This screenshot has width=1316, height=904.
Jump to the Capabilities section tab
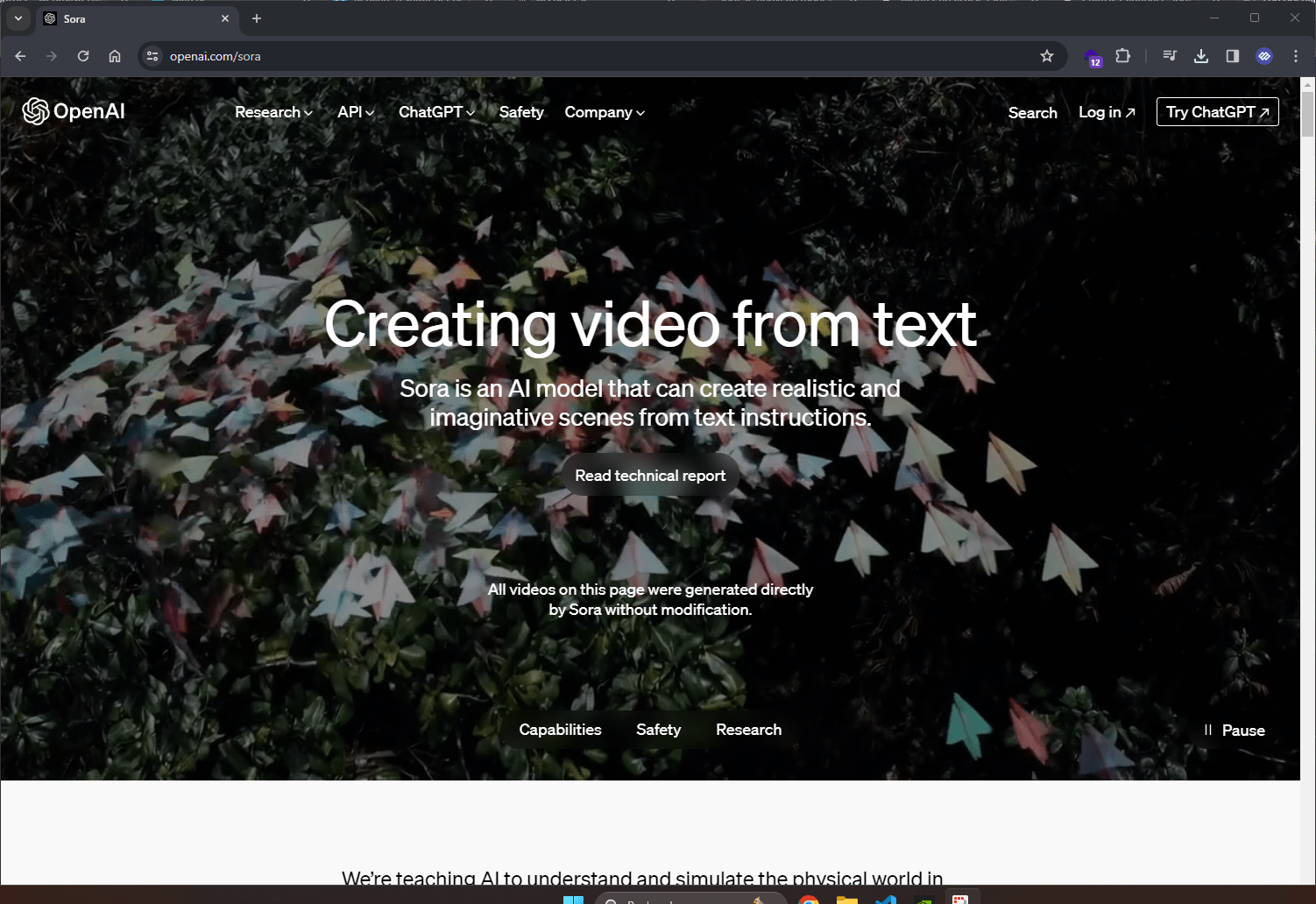560,730
